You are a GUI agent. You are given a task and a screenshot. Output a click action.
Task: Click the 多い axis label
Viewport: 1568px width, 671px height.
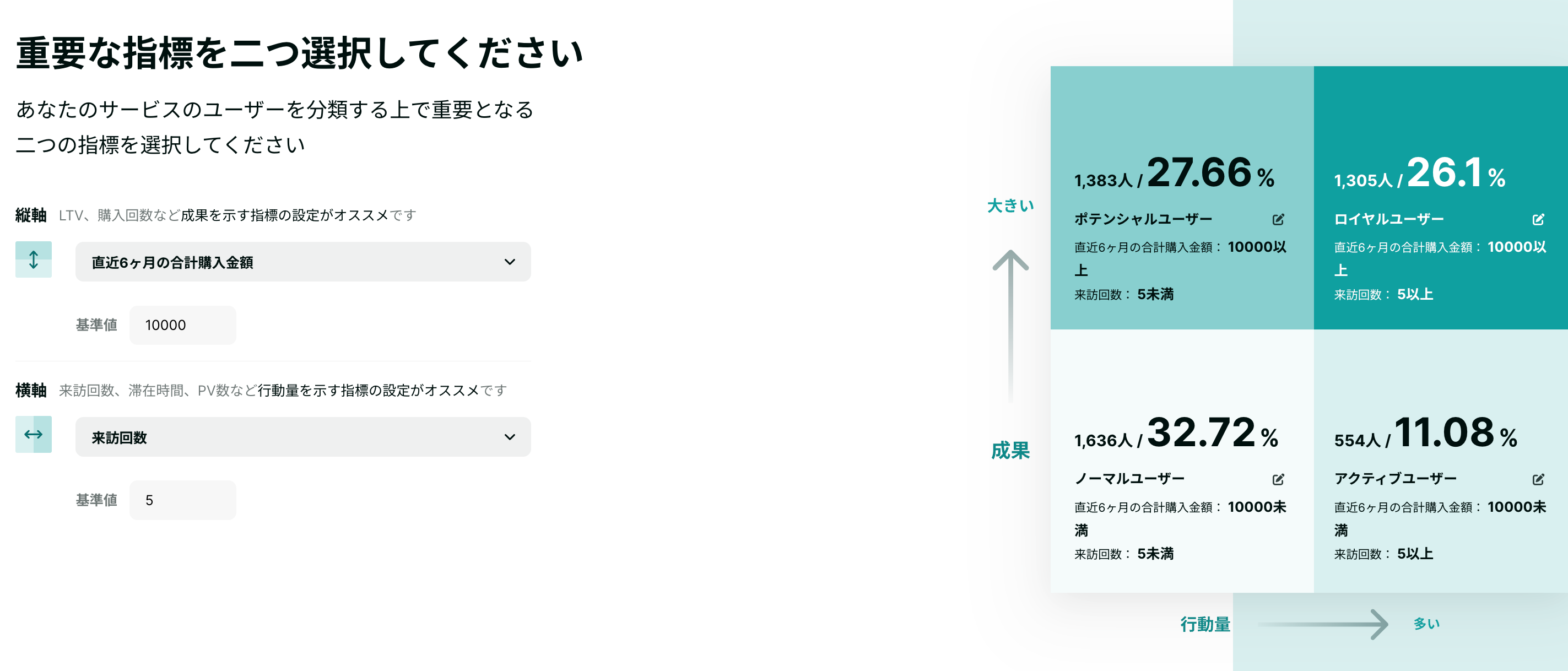1426,624
